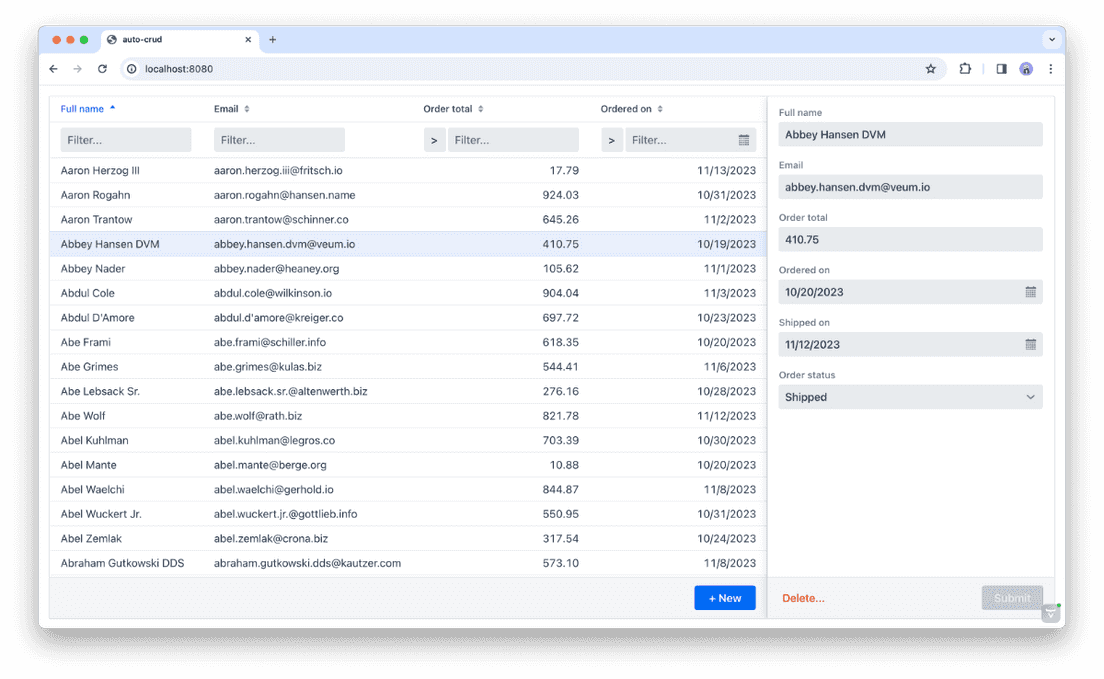The image size is (1104, 679).
Task: Bookmark the page with the star icon
Action: 930,68
